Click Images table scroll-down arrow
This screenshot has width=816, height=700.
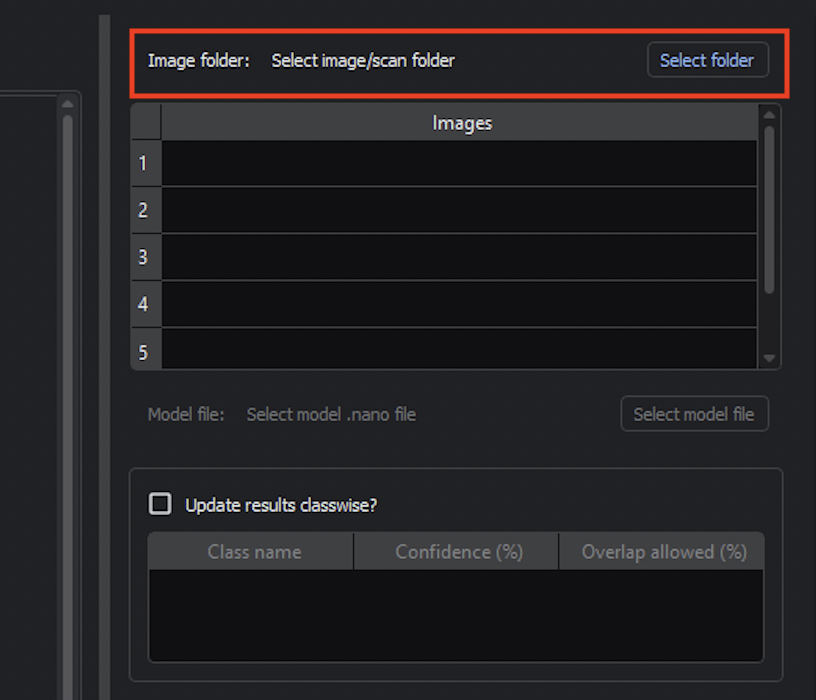coord(769,358)
